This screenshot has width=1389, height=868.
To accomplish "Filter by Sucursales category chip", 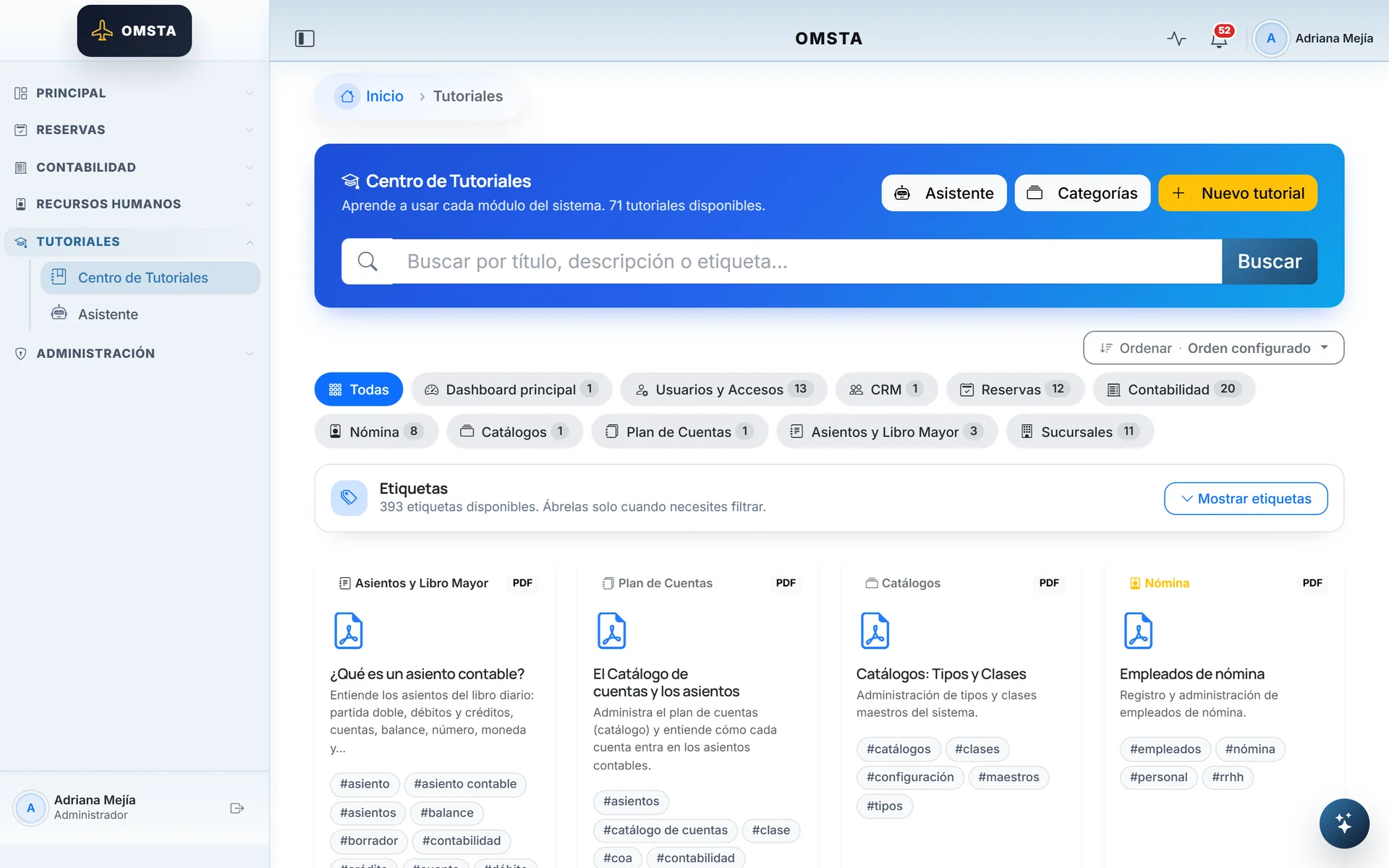I will (1080, 431).
